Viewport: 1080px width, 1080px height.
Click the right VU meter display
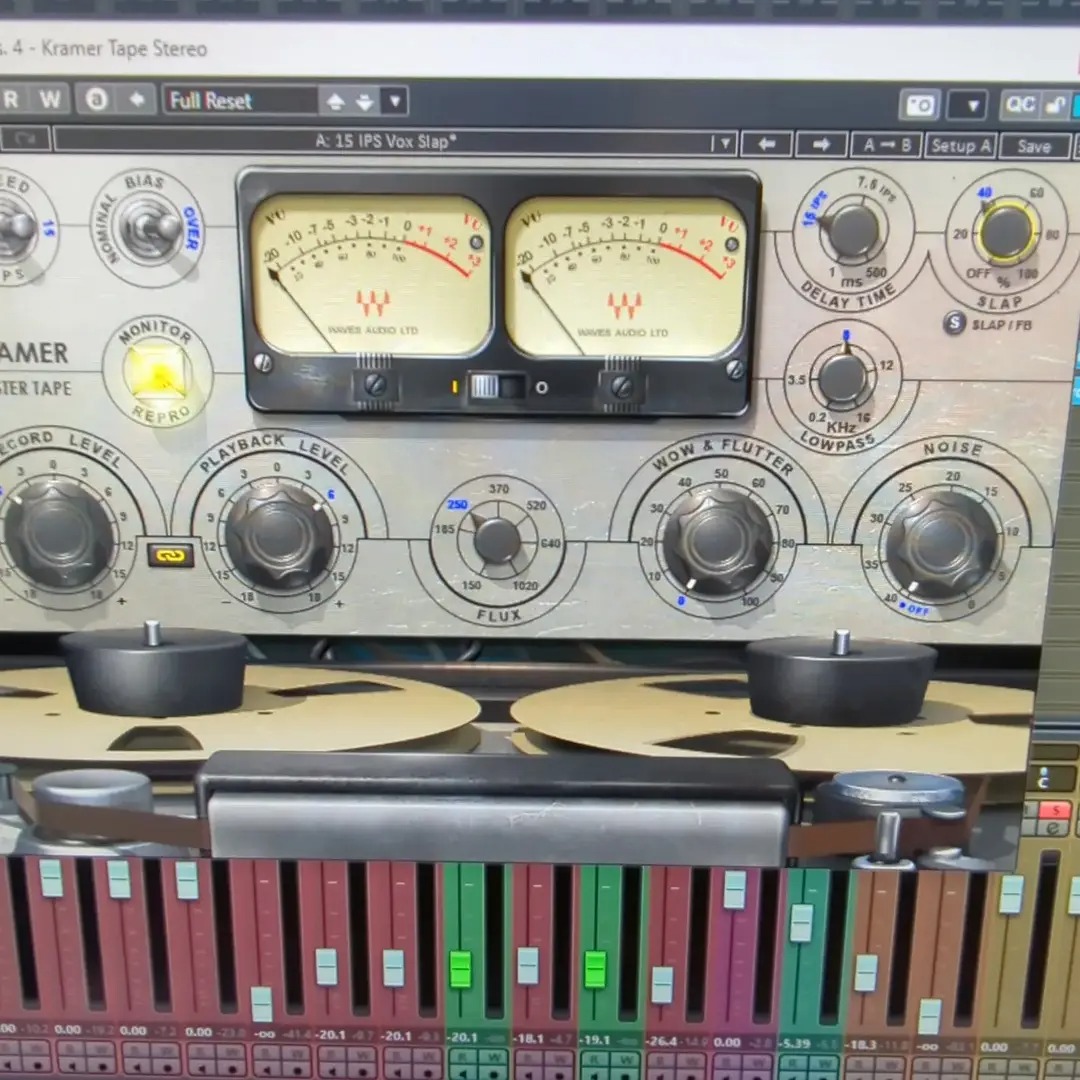624,278
